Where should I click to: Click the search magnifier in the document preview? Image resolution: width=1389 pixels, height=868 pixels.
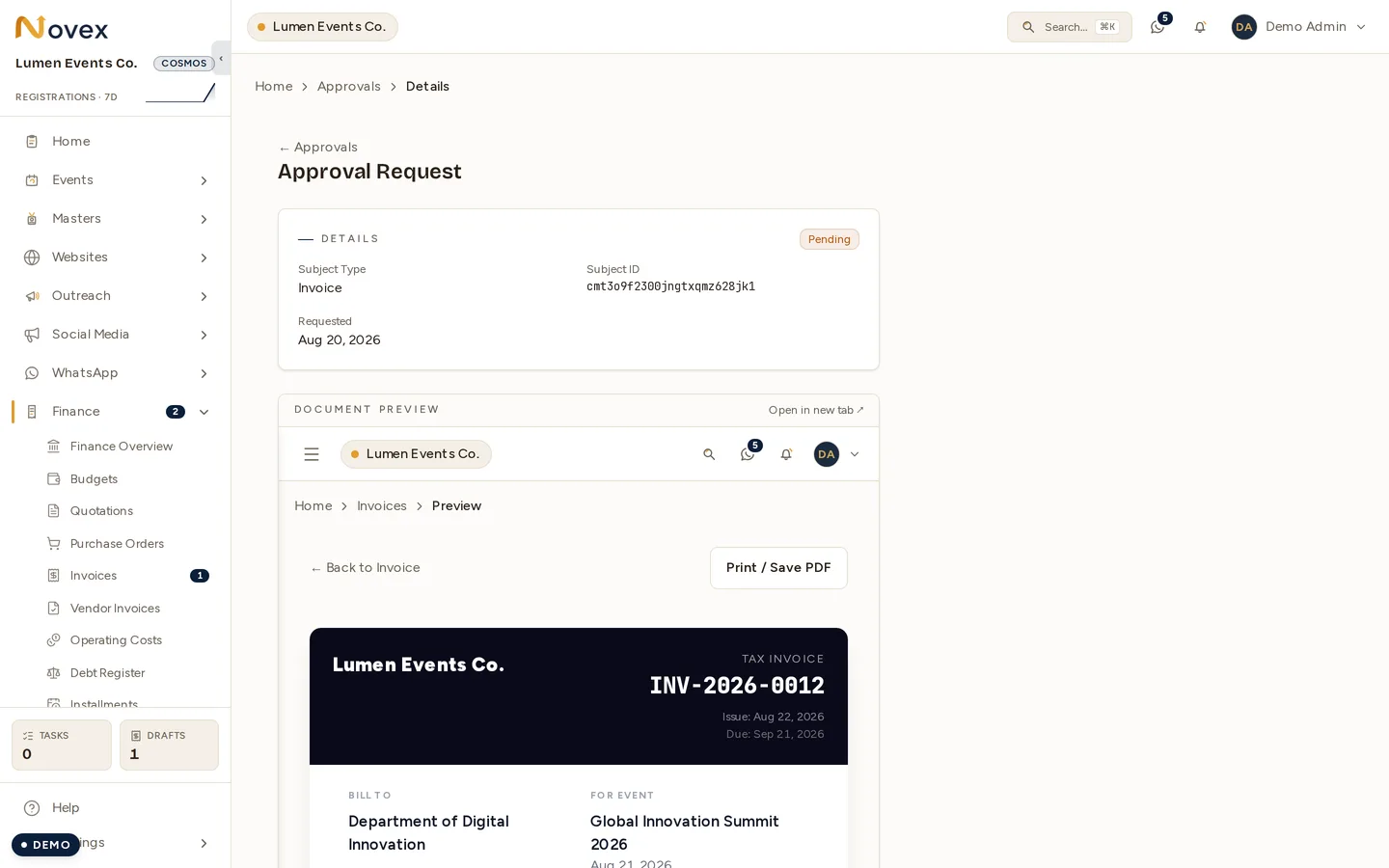tap(709, 454)
